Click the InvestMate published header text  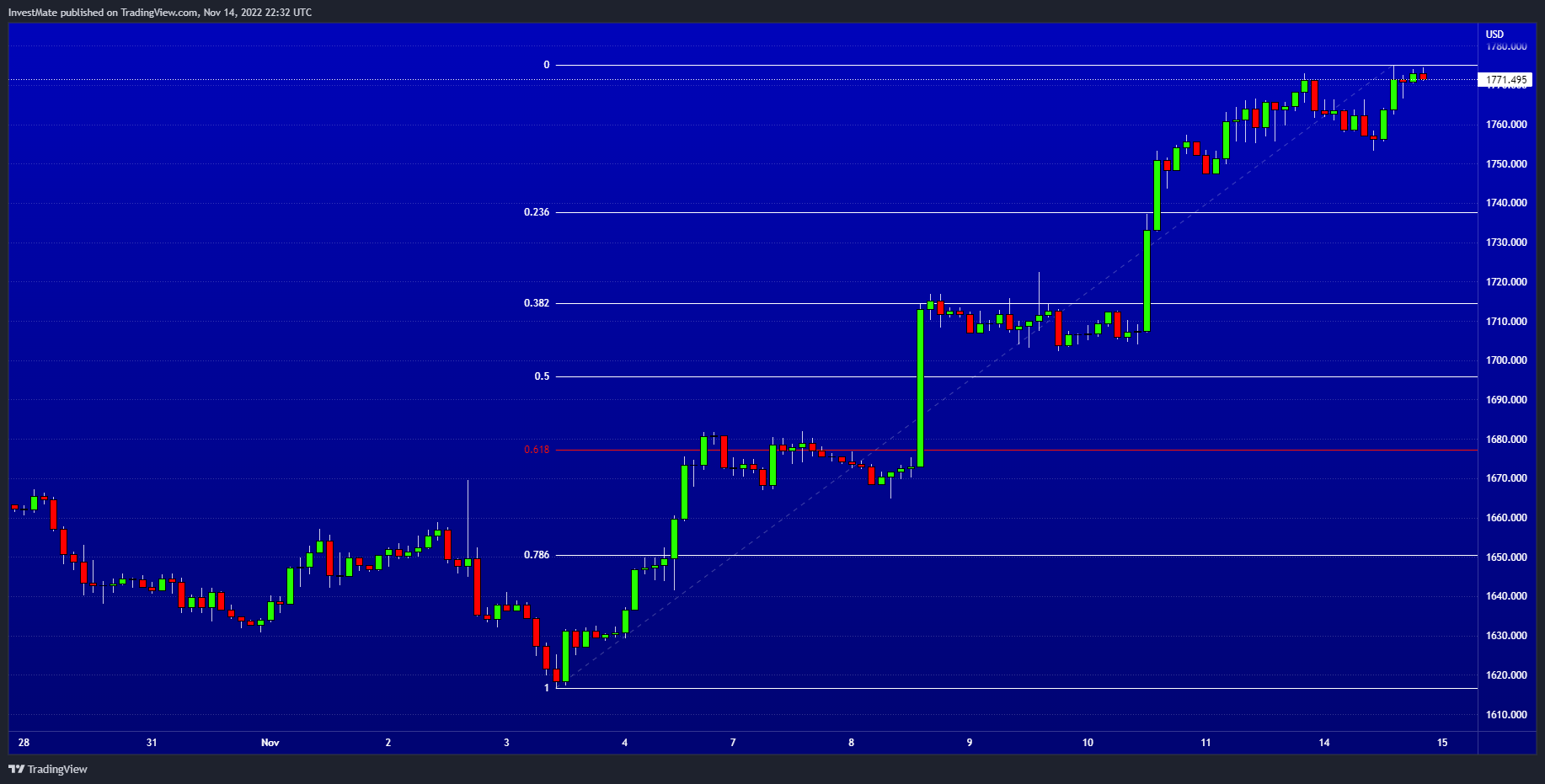pyautogui.click(x=160, y=13)
